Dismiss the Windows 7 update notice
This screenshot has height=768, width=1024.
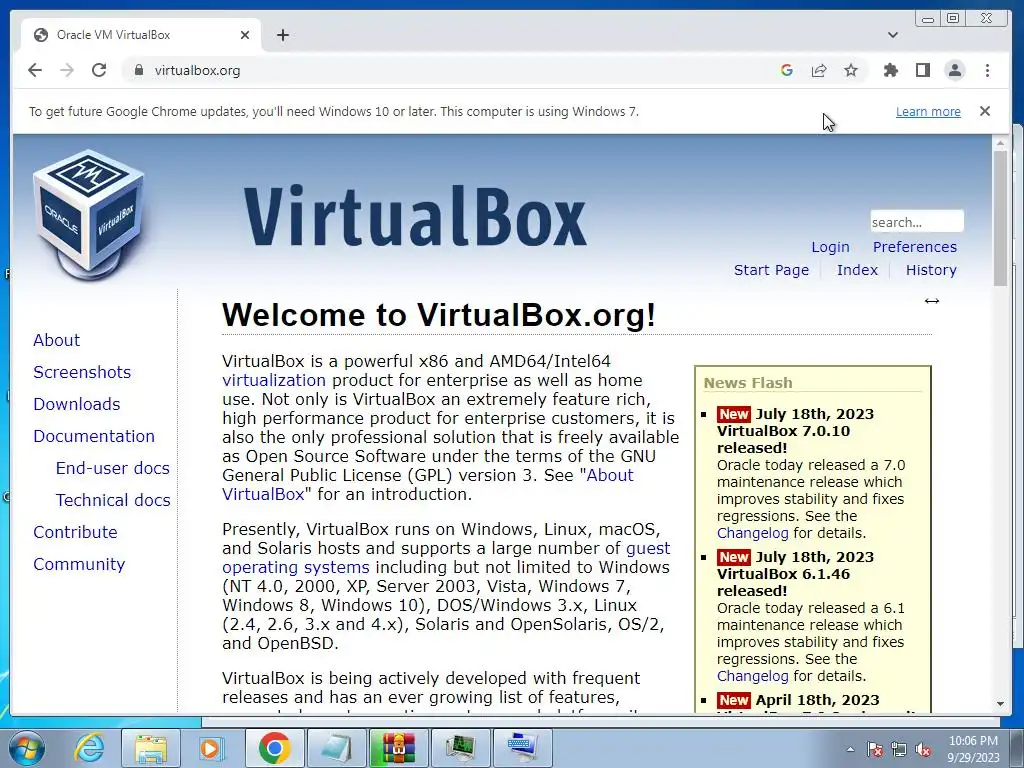(985, 111)
